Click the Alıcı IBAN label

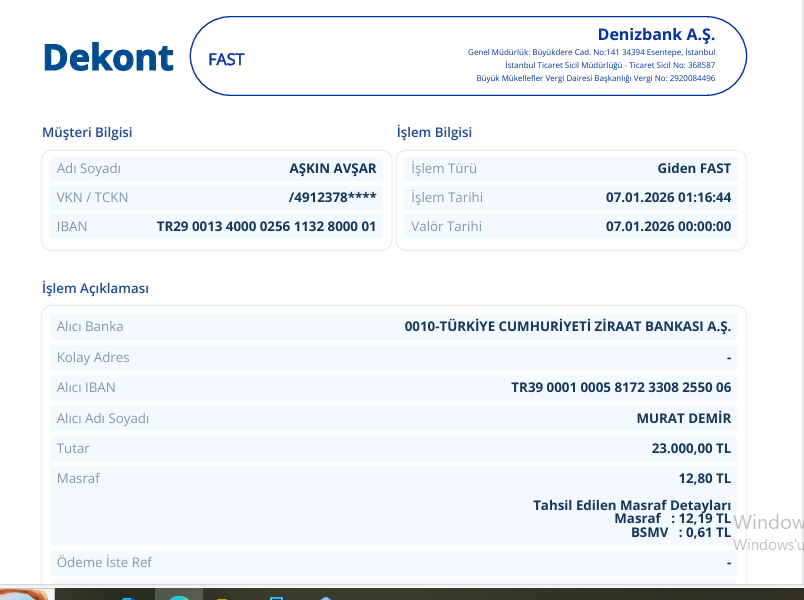click(86, 387)
